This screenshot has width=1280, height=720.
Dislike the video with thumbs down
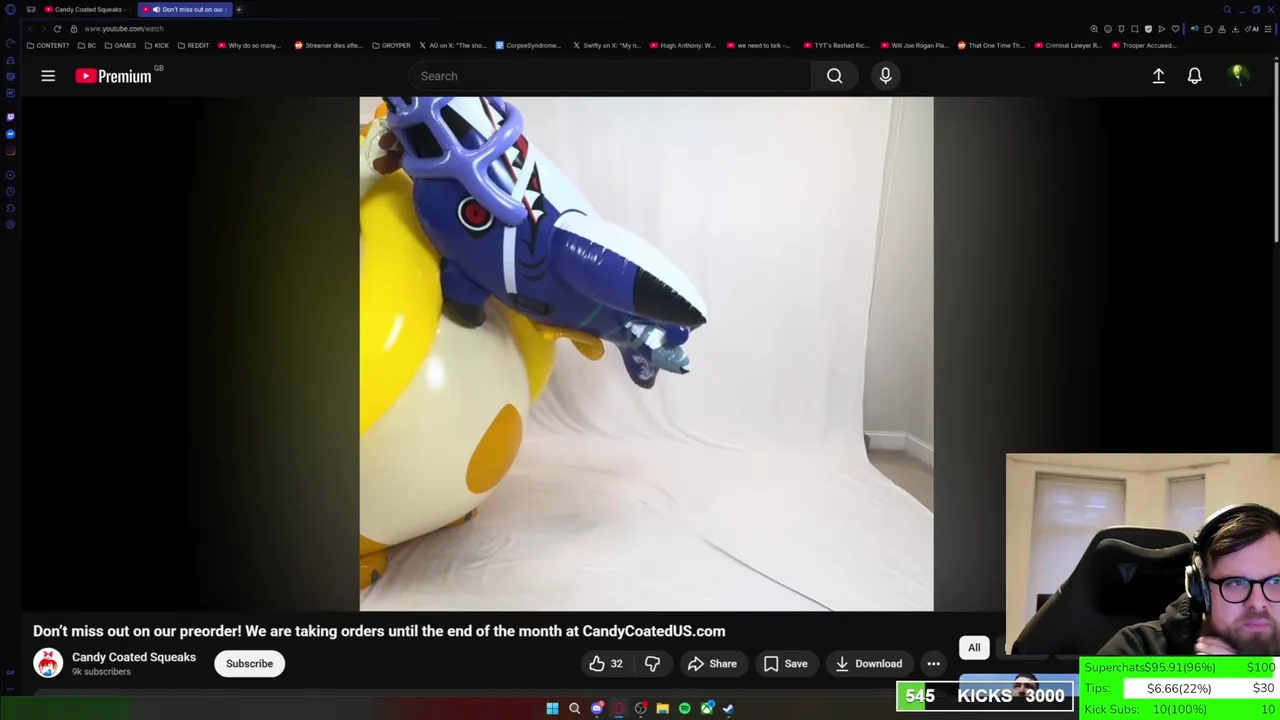pyautogui.click(x=652, y=663)
